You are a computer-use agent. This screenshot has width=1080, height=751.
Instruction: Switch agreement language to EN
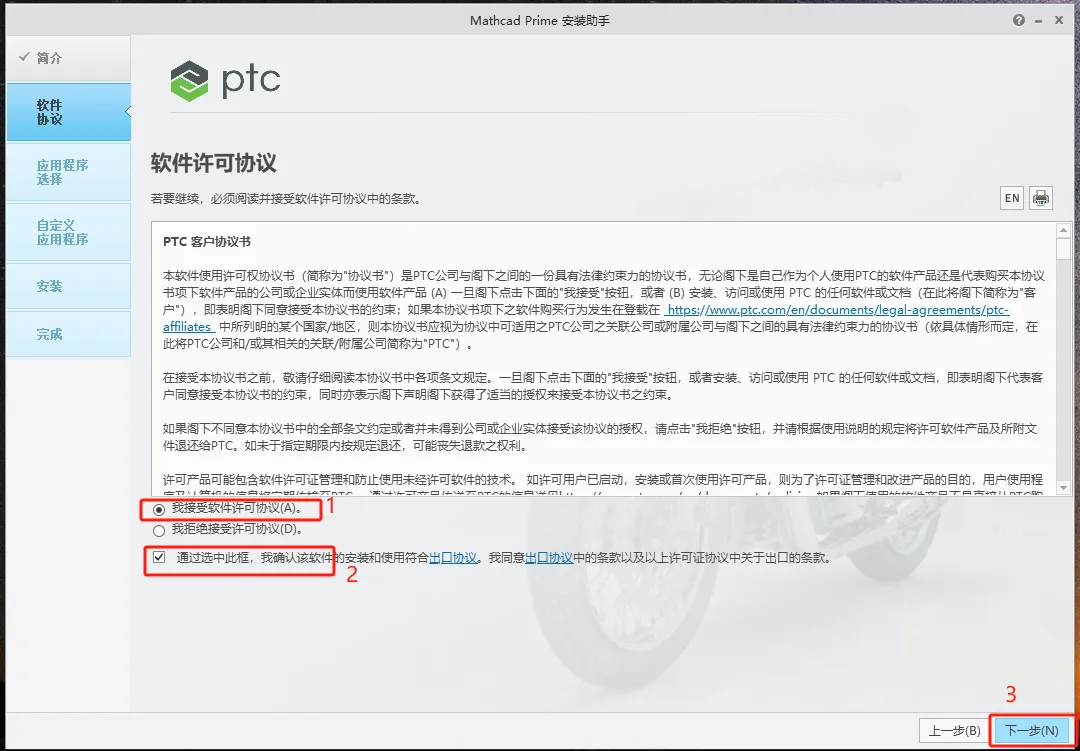click(1012, 198)
